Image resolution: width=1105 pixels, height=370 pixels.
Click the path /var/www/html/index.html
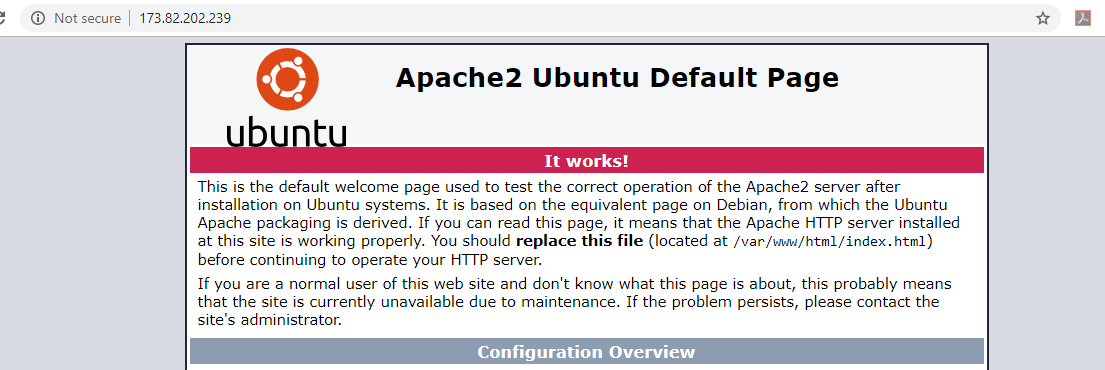[x=830, y=242]
